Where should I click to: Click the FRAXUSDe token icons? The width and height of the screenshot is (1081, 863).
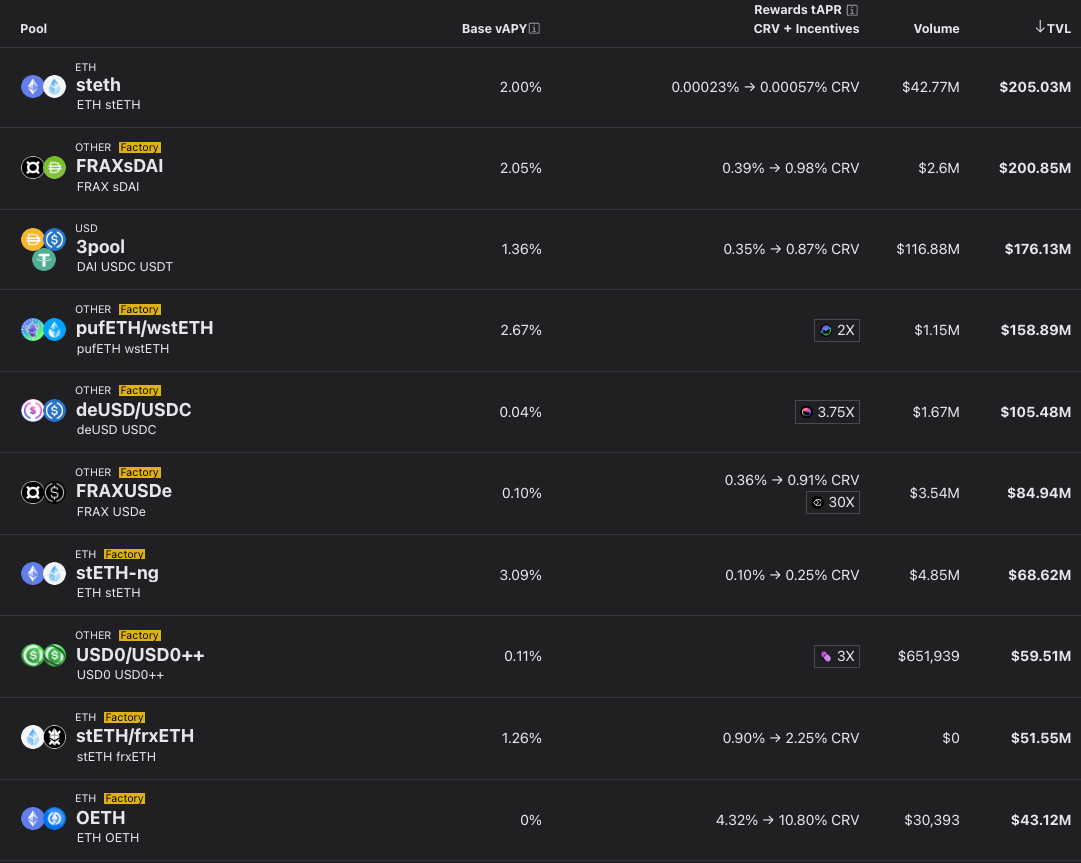[43, 492]
